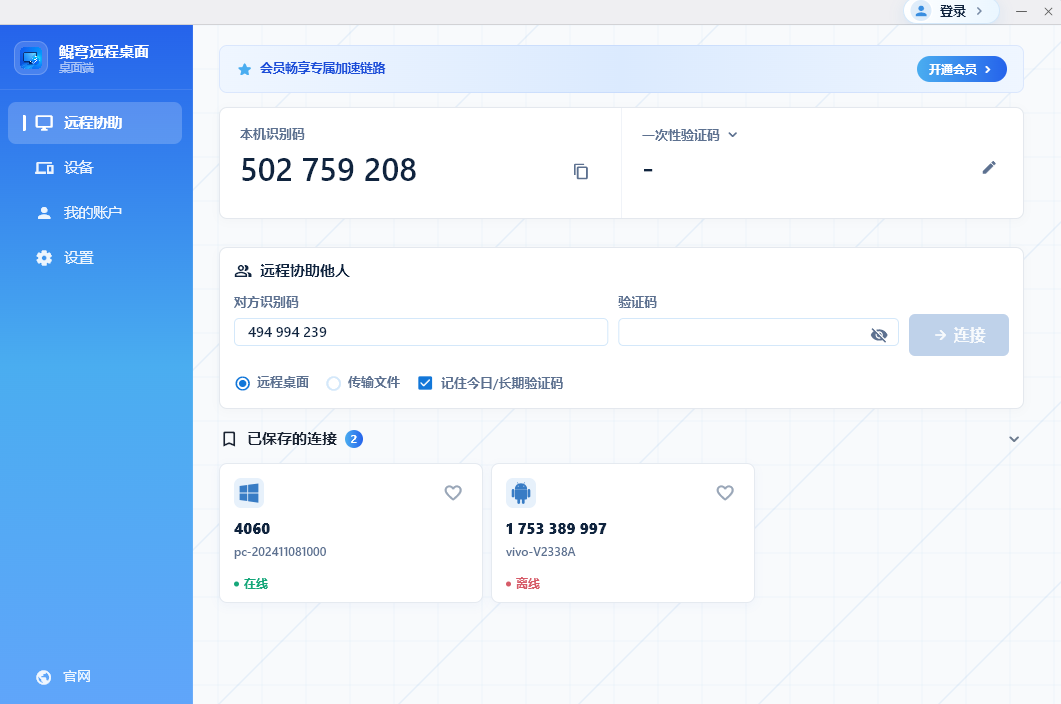Select the 传输文件 radio option
Image resolution: width=1061 pixels, height=704 pixels.
334,383
